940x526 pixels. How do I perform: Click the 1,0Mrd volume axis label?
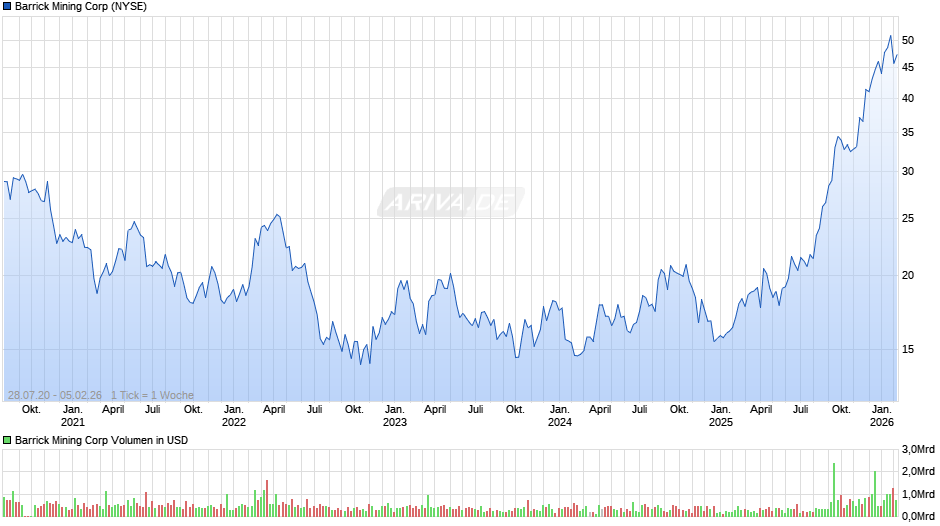(918, 494)
